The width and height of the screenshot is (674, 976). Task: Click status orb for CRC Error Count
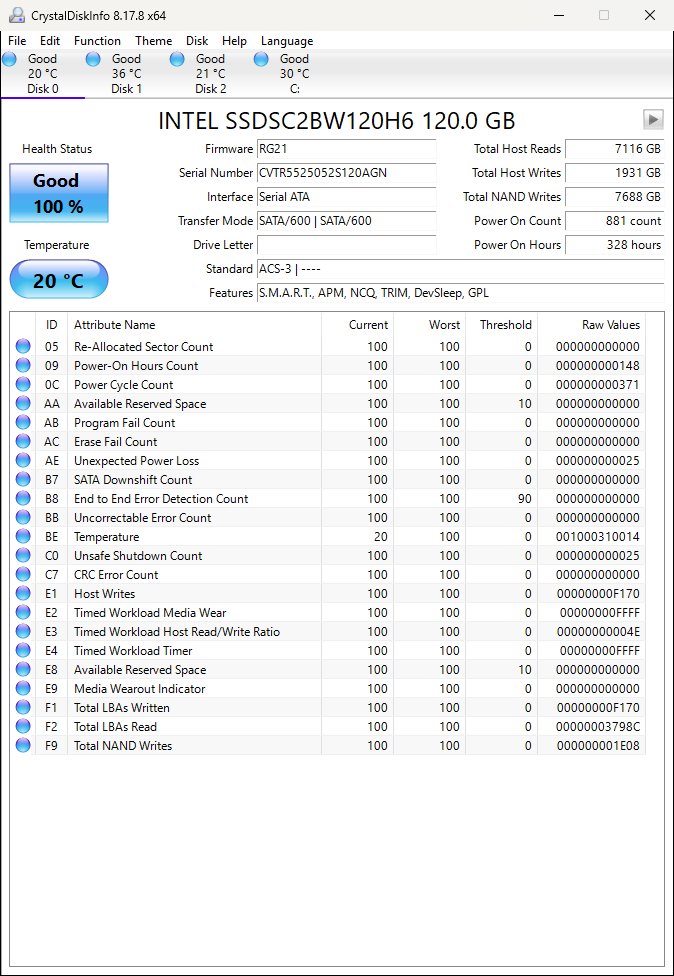(x=23, y=574)
